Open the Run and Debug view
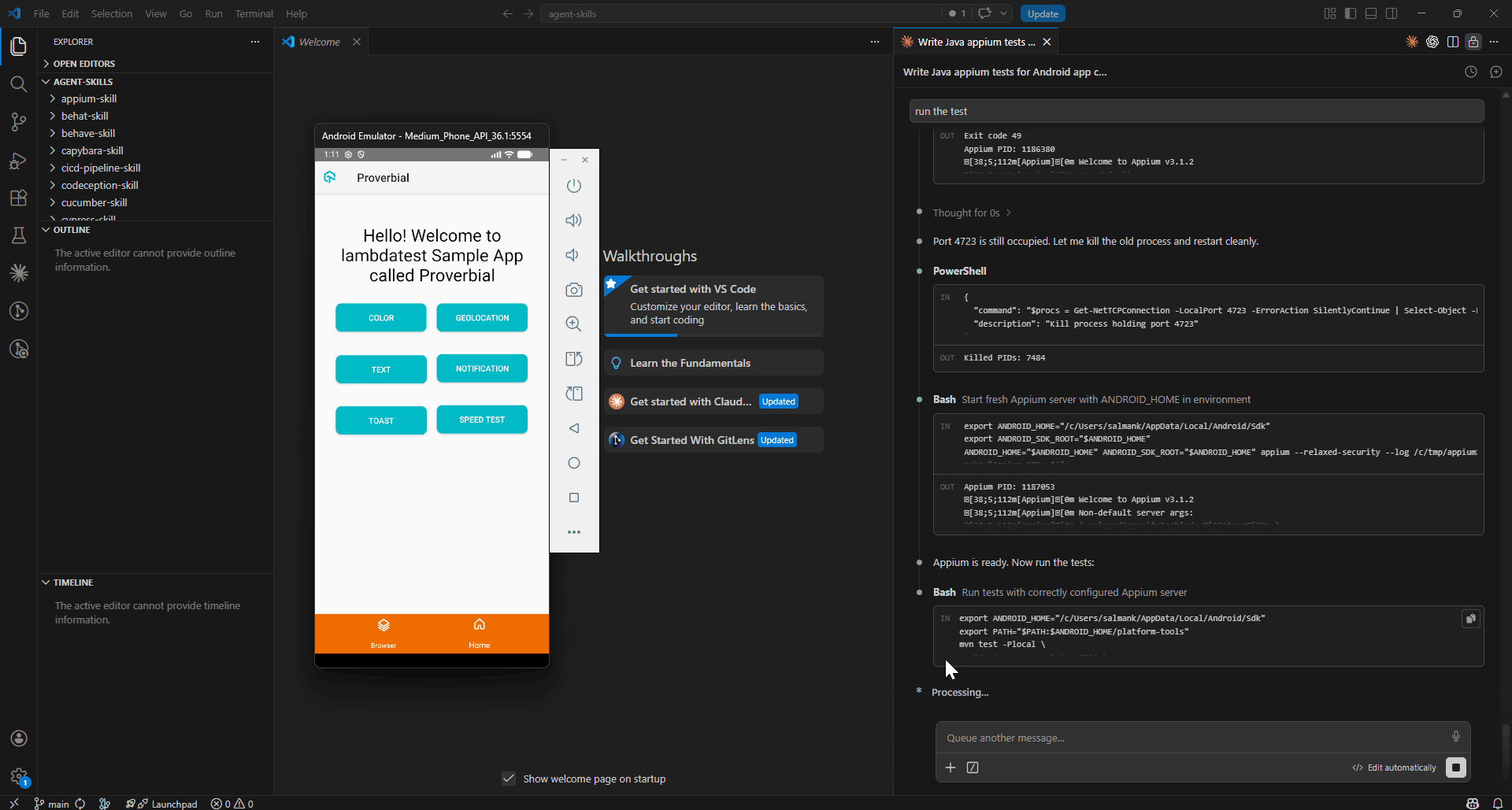Screen dimensions: 1512x810 click(x=19, y=161)
